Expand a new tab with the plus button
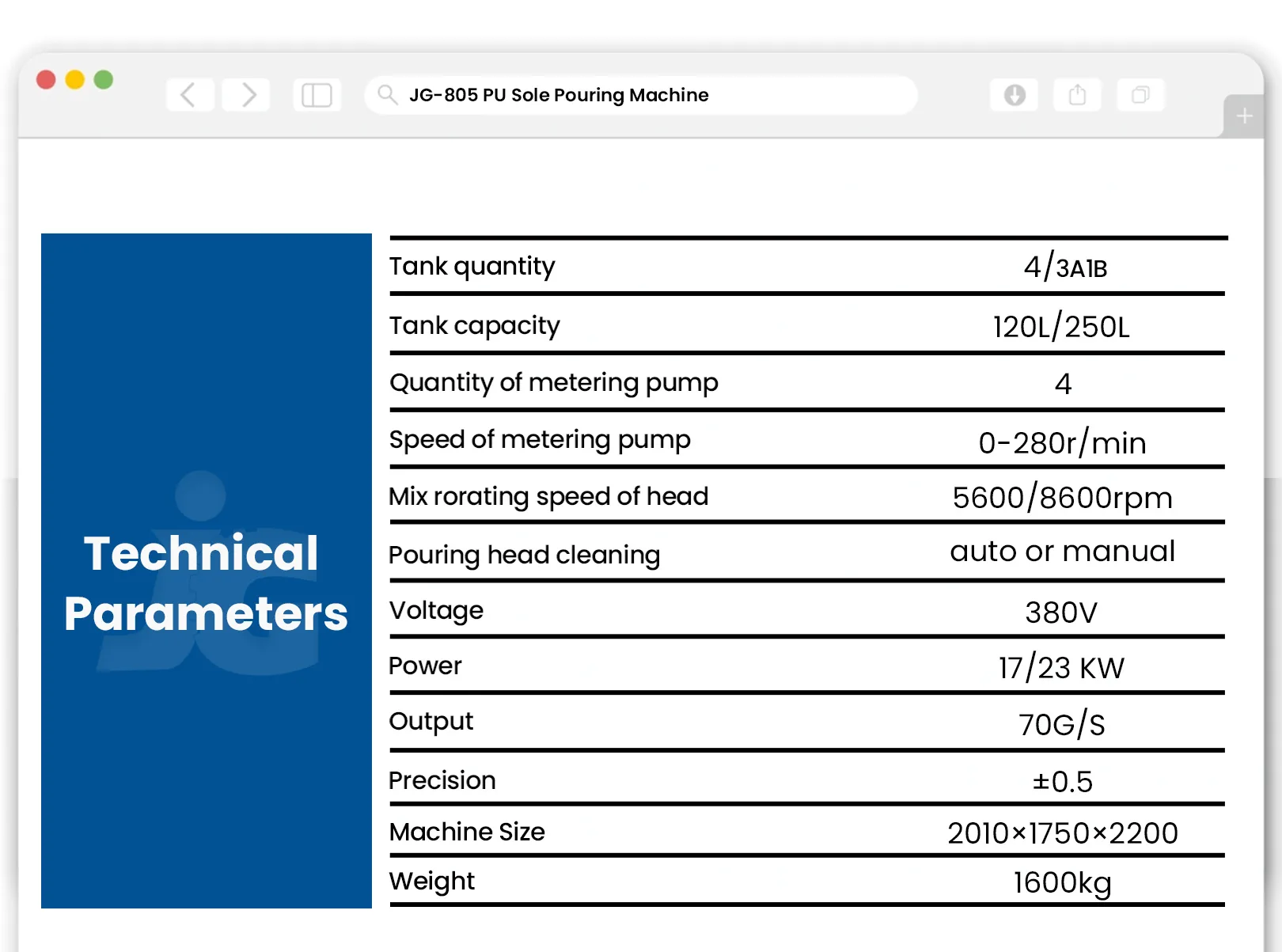Image resolution: width=1282 pixels, height=952 pixels. (x=1244, y=116)
